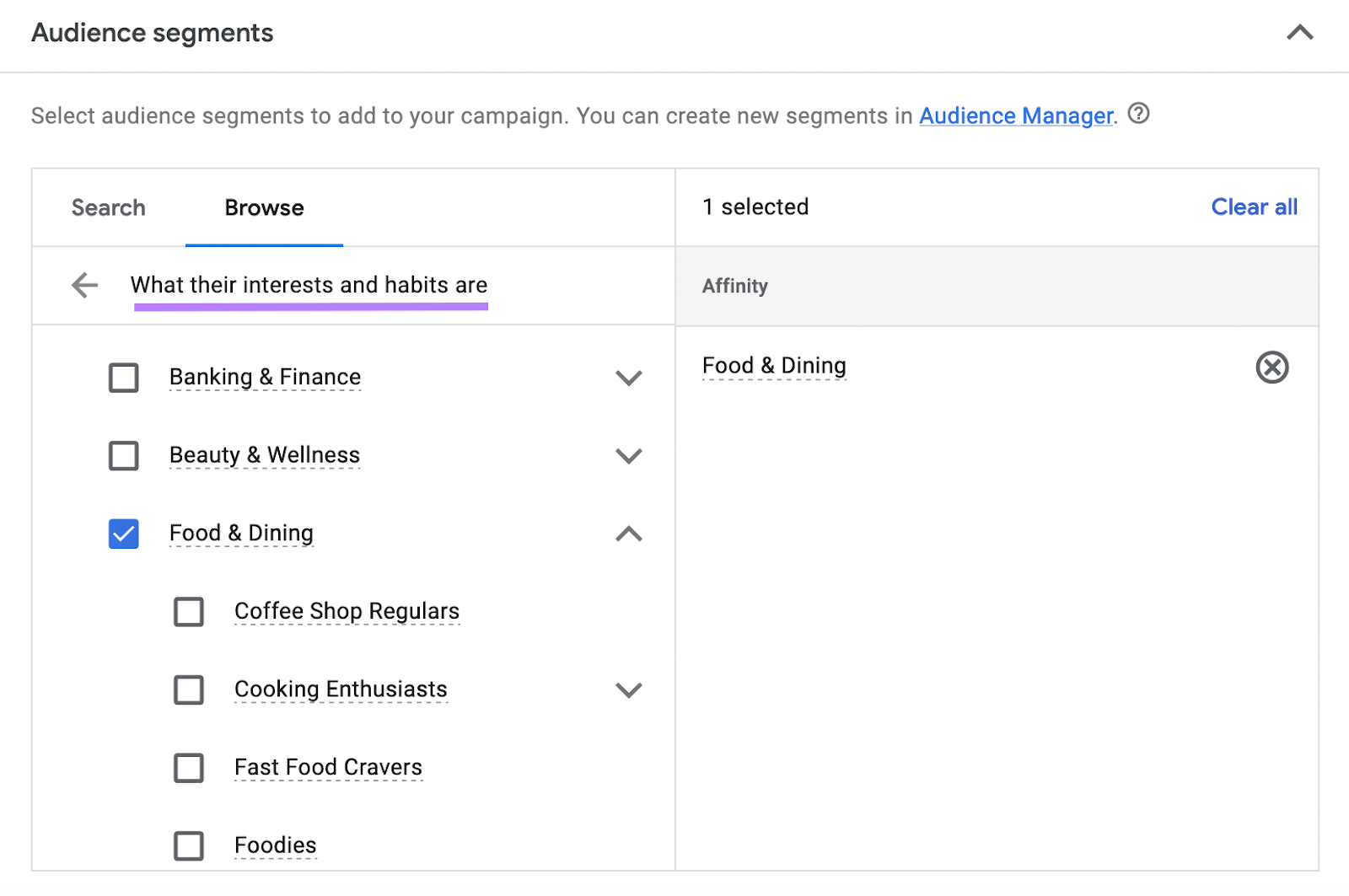Image resolution: width=1349 pixels, height=896 pixels.
Task: Expand Cooking Enthusiasts sub-options
Action: click(x=628, y=689)
